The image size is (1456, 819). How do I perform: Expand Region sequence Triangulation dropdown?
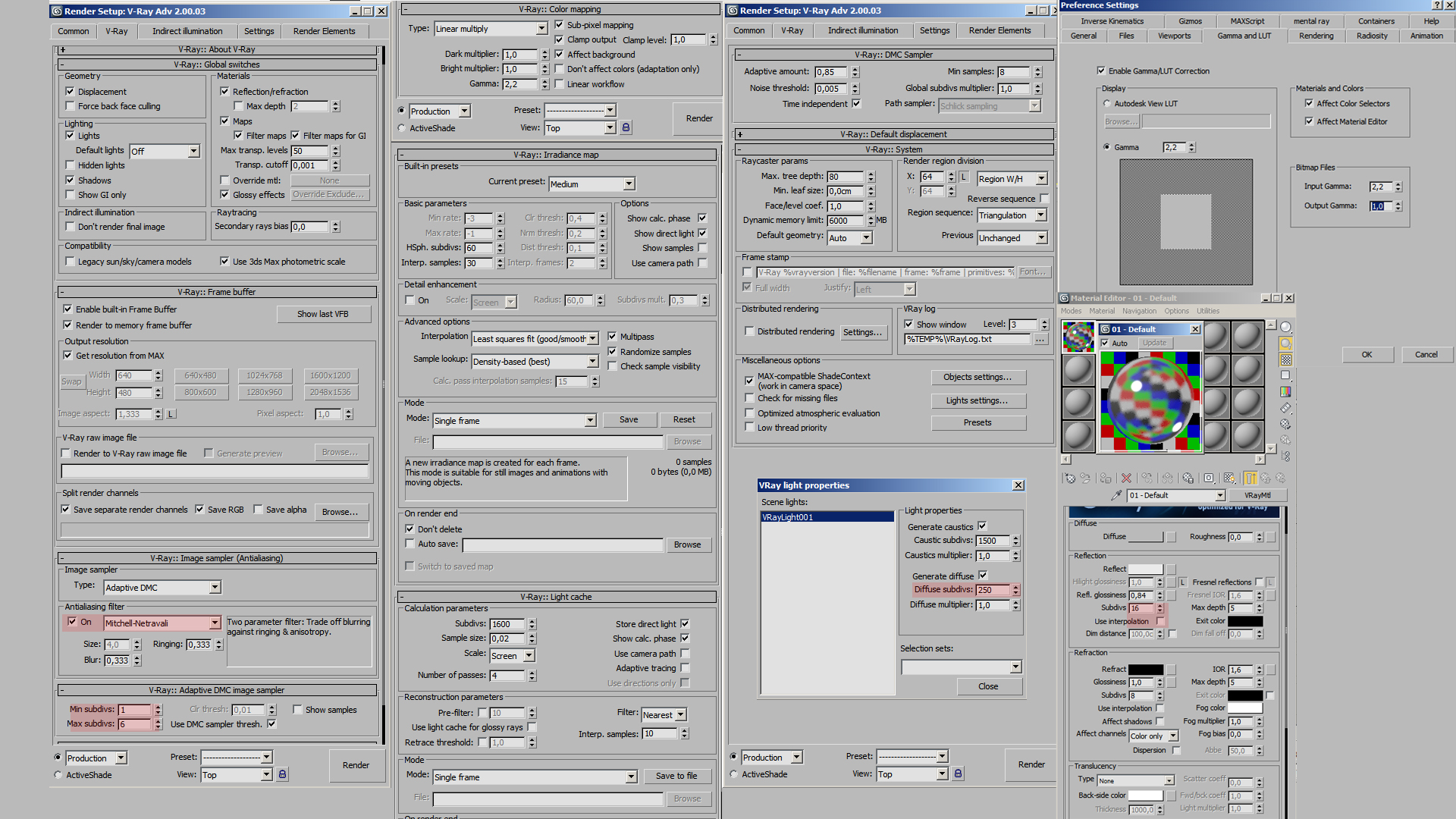coord(1041,215)
